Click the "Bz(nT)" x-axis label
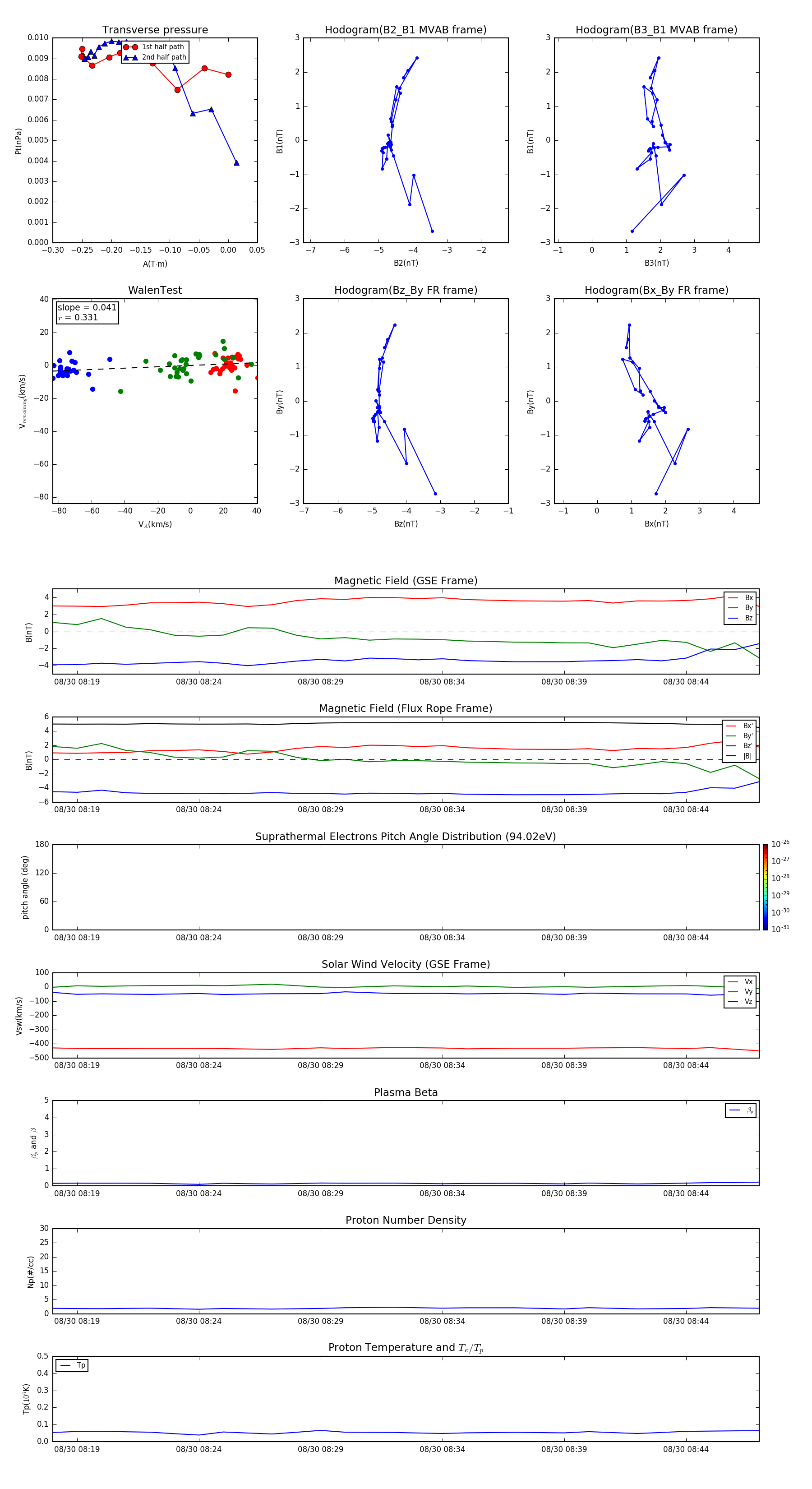 [406, 524]
